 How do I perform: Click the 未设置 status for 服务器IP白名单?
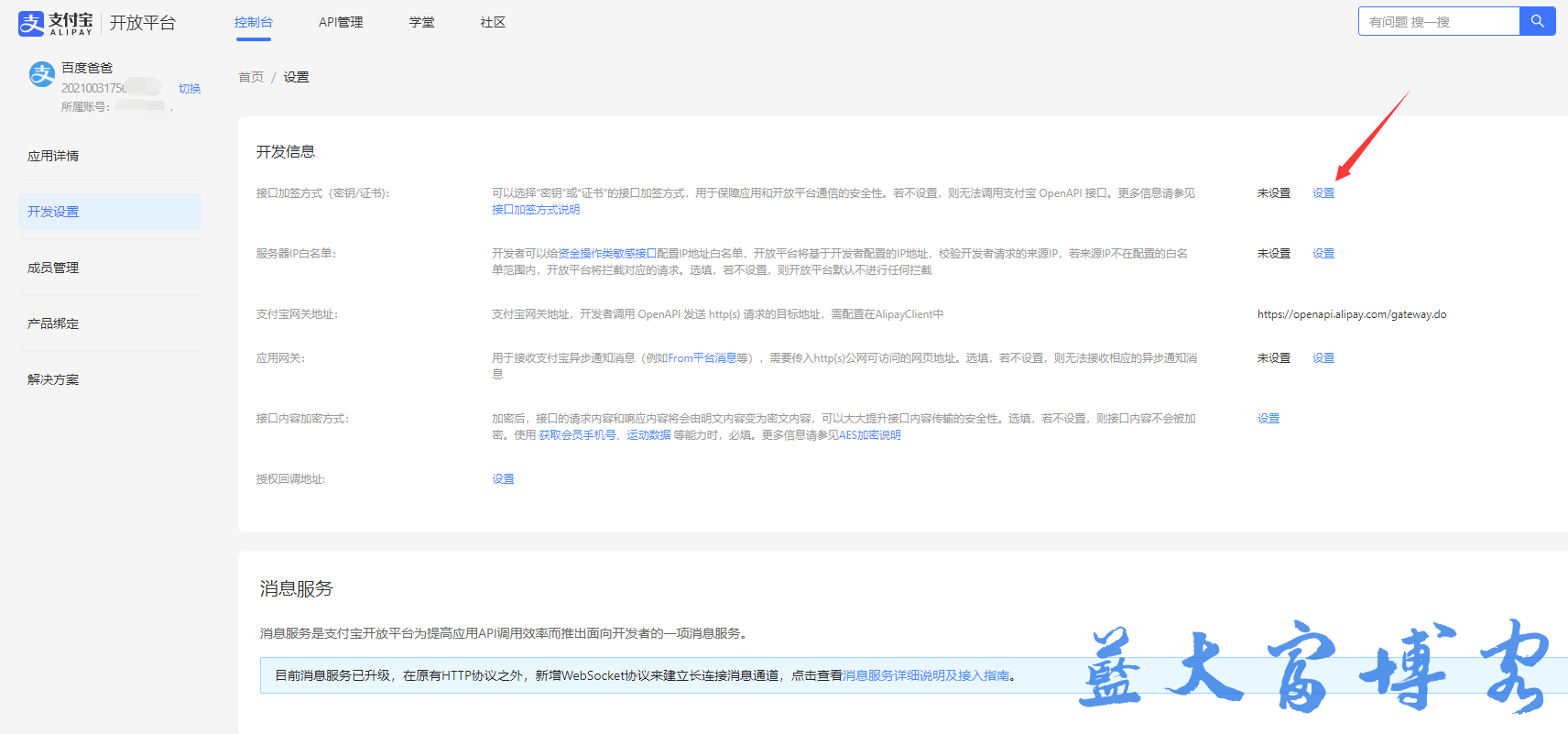1274,254
